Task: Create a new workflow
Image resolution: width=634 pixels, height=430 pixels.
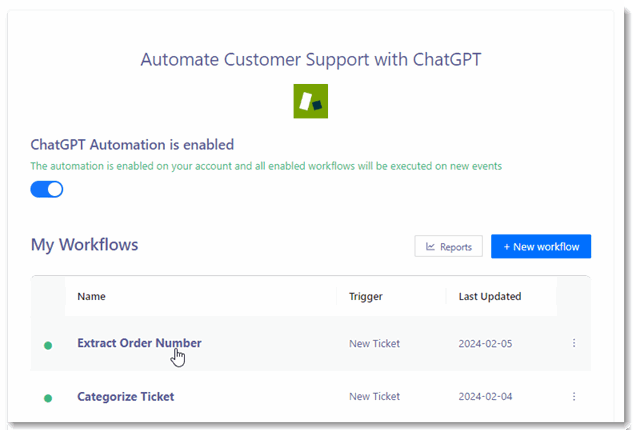Action: [x=541, y=246]
